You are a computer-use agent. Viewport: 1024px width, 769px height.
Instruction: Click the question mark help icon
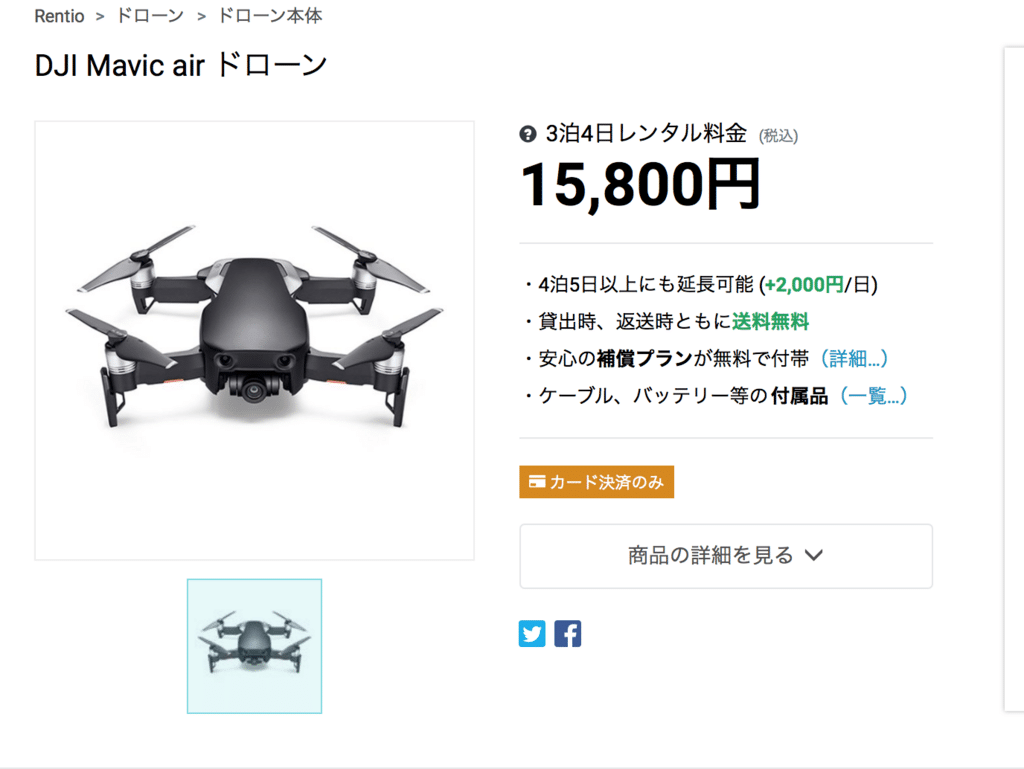[528, 134]
